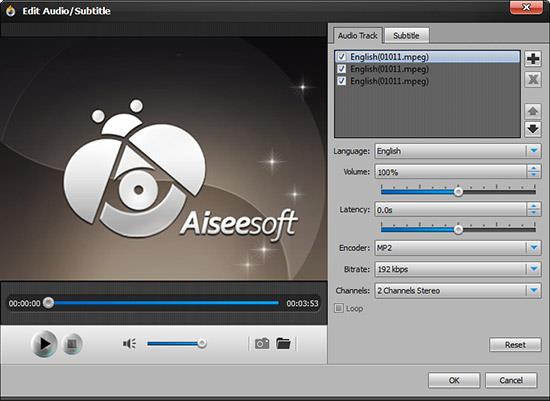Add a new audio track with plus icon
This screenshot has width=550, height=401.
pyautogui.click(x=533, y=59)
